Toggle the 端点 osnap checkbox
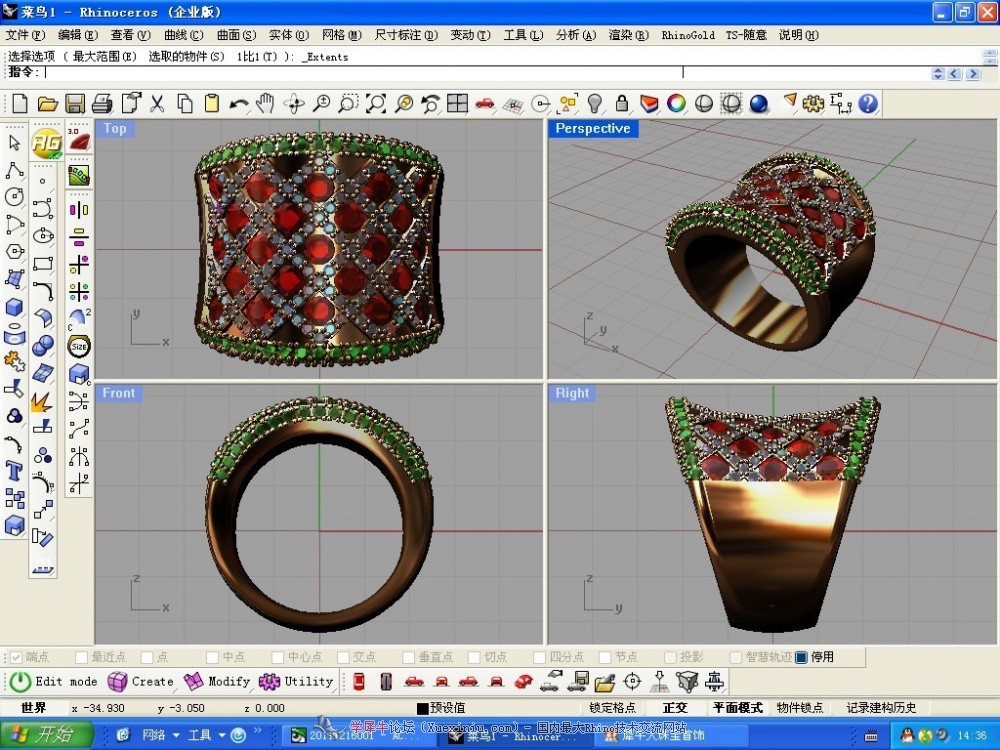 click(16, 657)
